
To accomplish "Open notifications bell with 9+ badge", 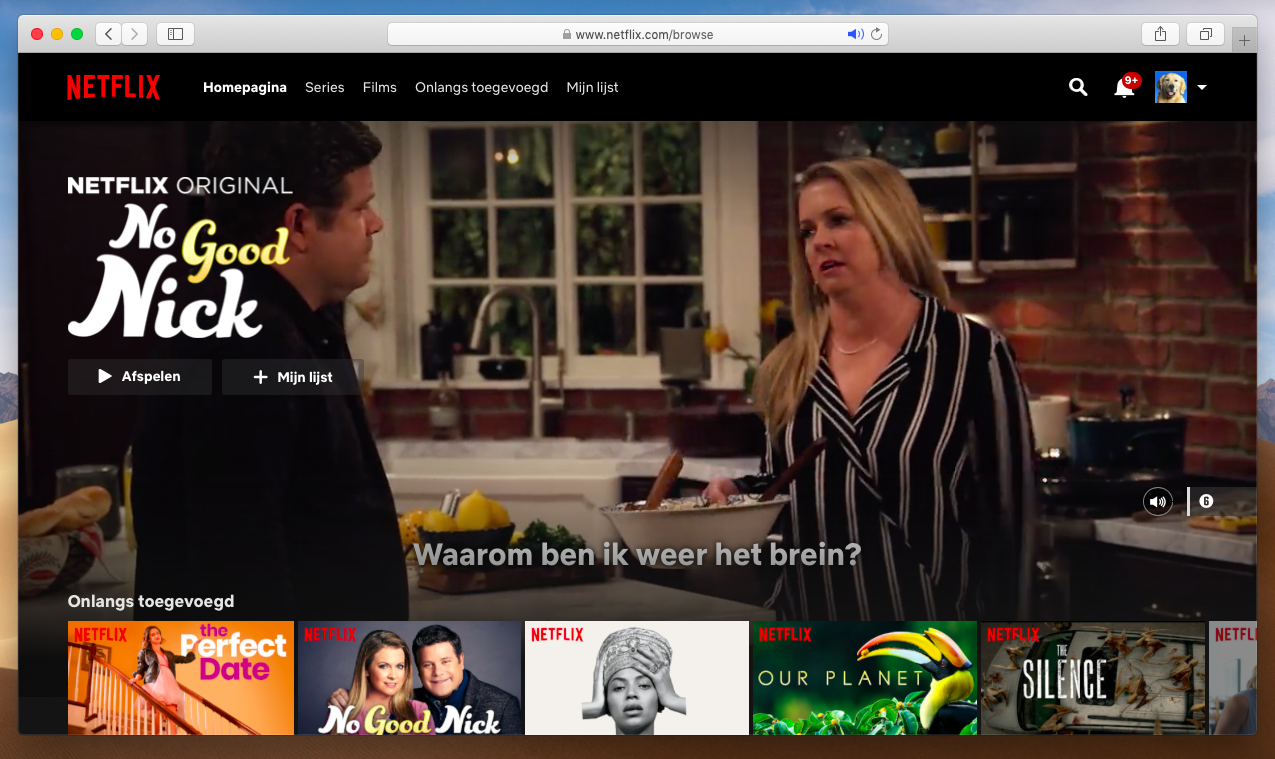I will (1124, 88).
